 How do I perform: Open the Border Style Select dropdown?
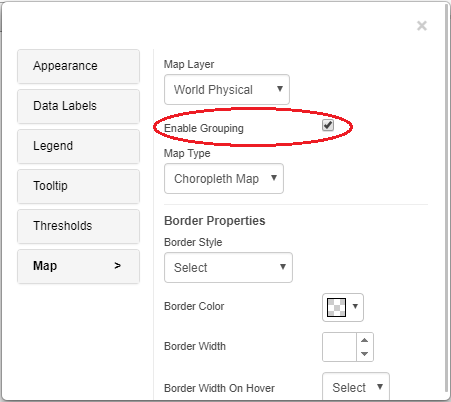point(228,267)
